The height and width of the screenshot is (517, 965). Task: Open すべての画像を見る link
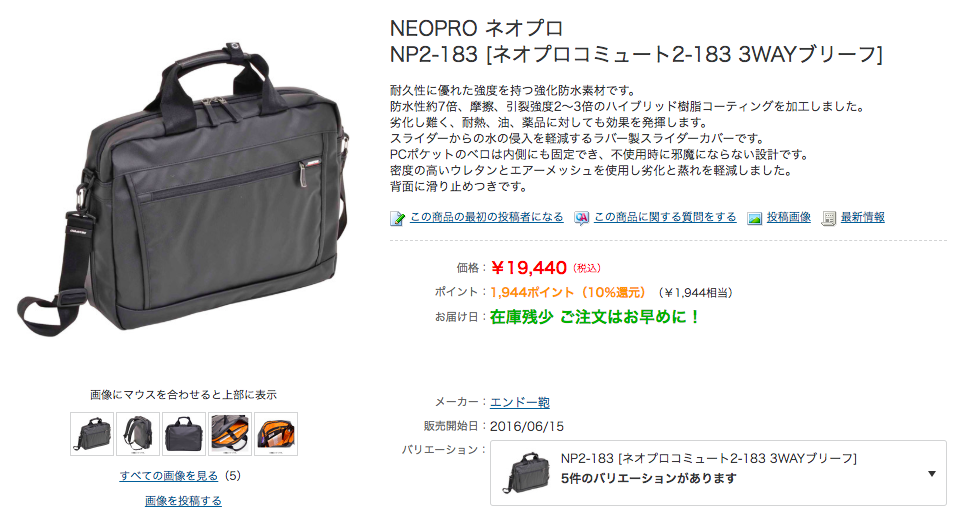[x=169, y=476]
